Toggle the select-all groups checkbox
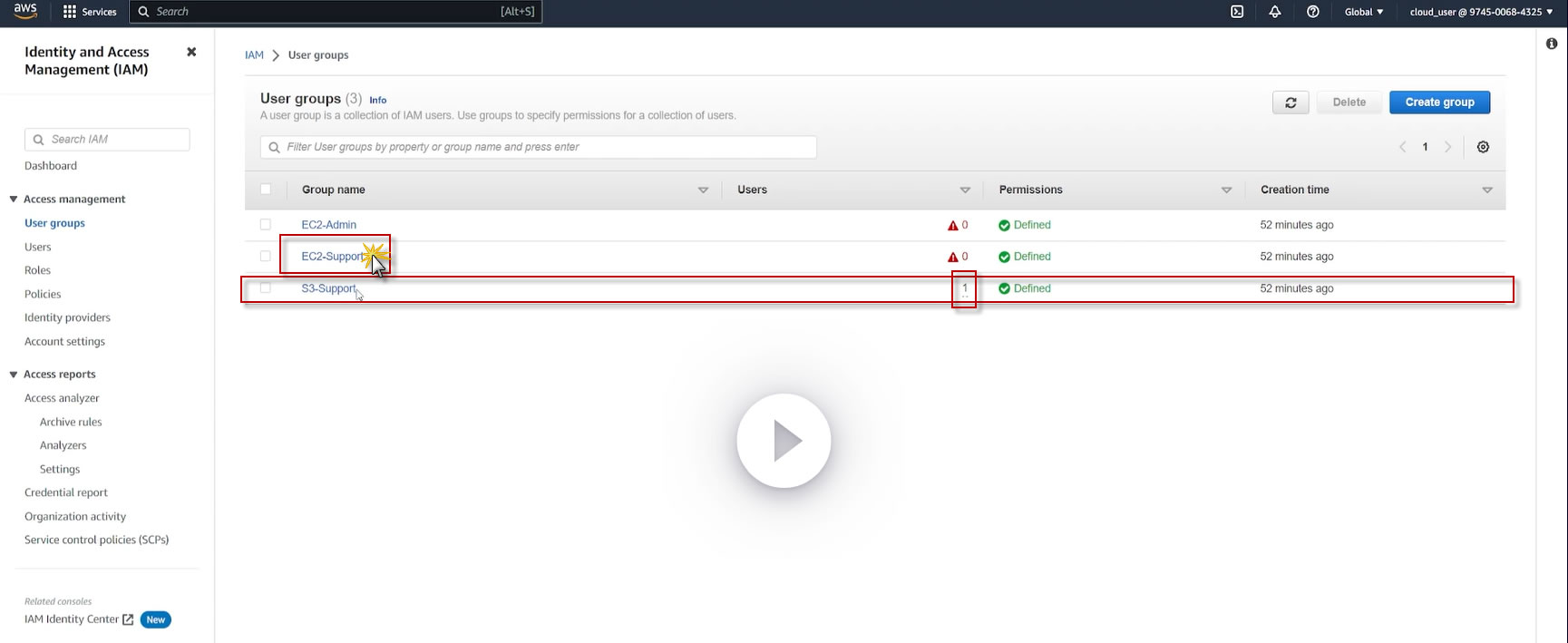 266,189
